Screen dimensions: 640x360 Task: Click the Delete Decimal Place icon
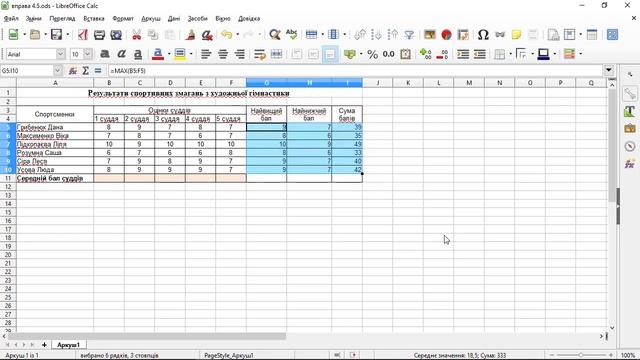442,54
